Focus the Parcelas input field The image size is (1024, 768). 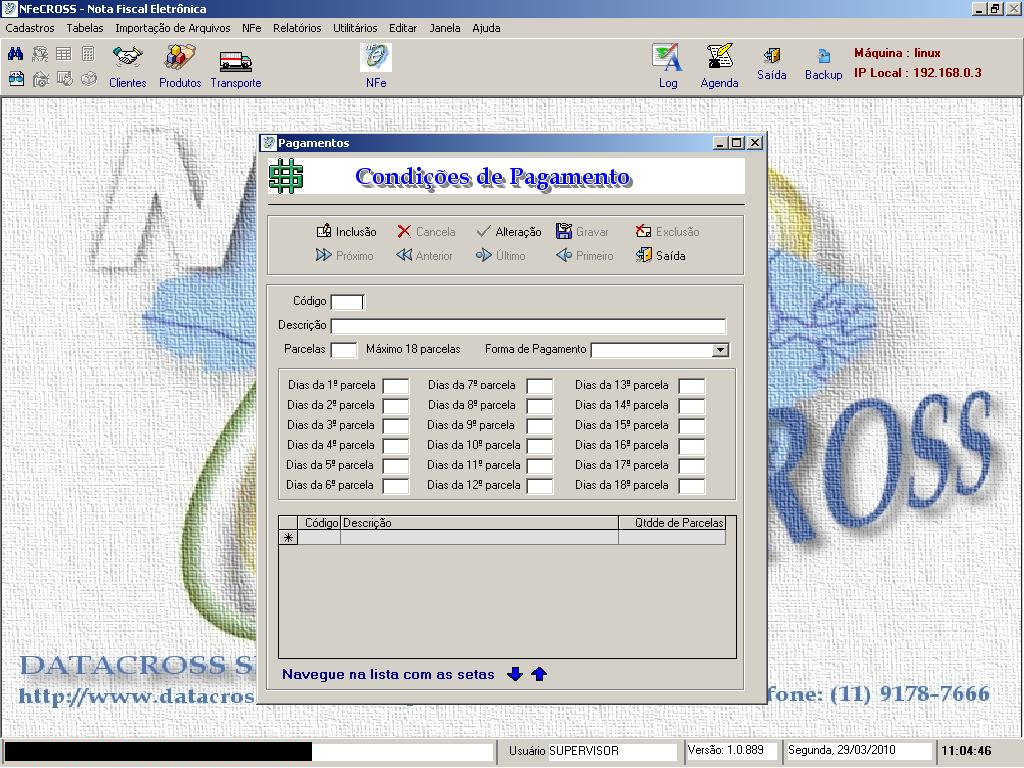(344, 350)
